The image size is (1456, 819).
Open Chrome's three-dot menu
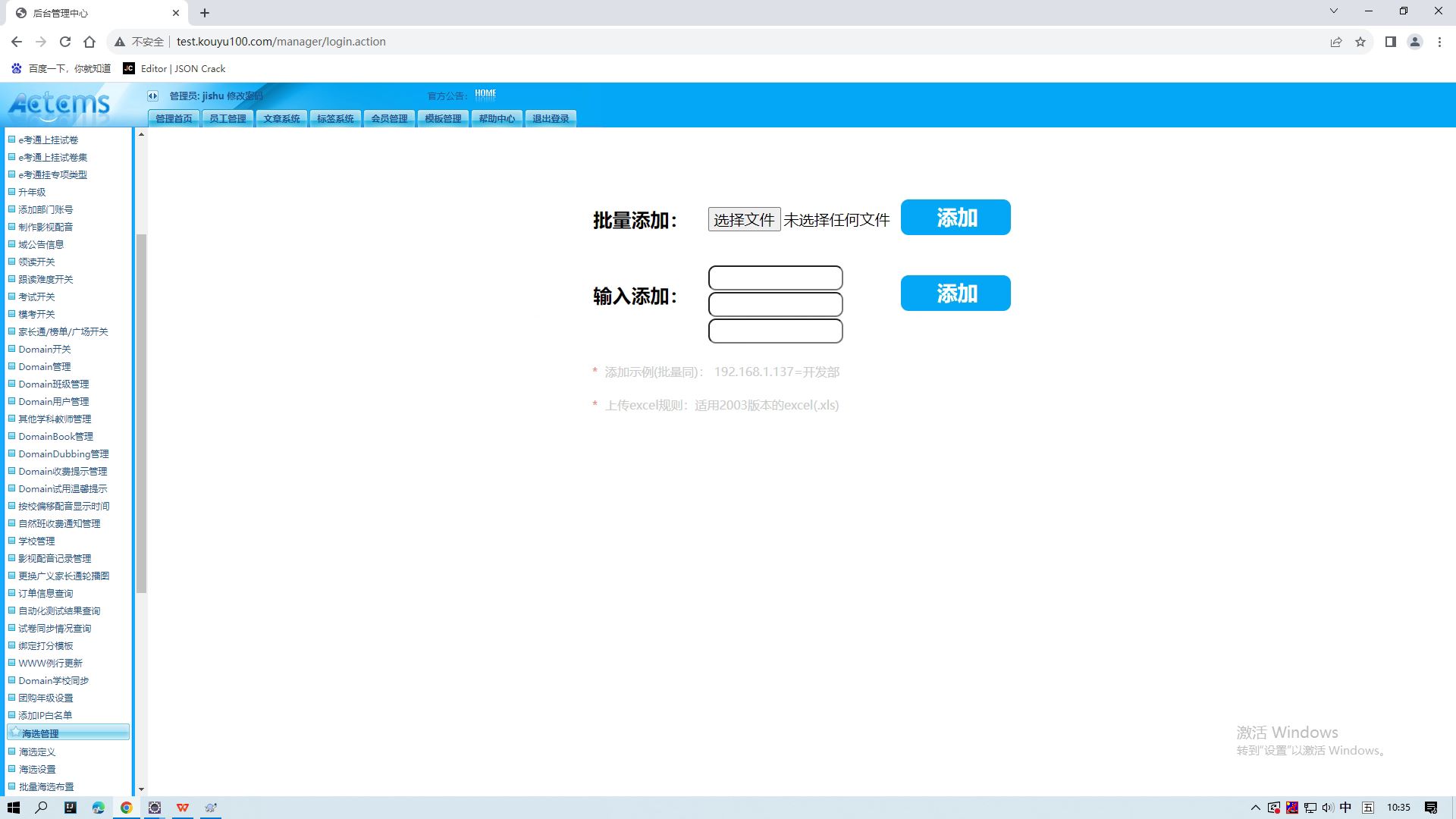[x=1439, y=42]
